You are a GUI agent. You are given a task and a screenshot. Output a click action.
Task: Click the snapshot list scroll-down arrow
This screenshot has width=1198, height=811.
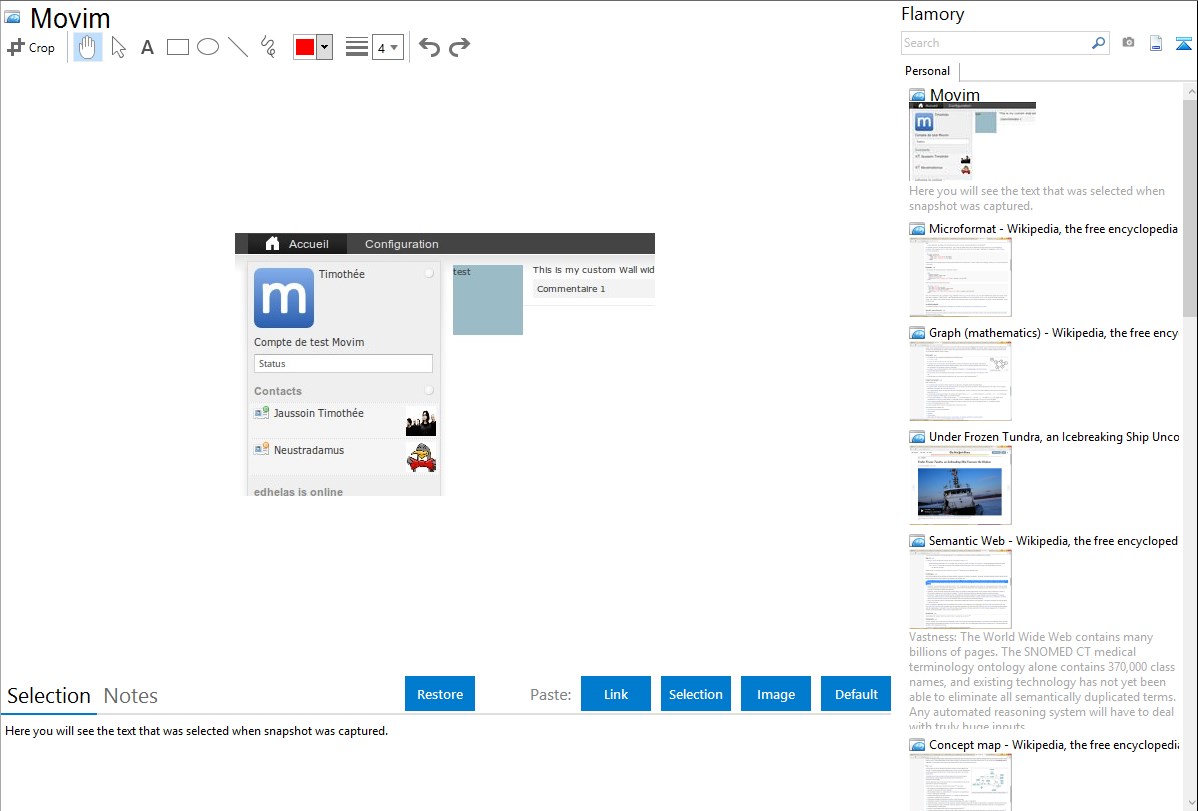(x=1191, y=803)
